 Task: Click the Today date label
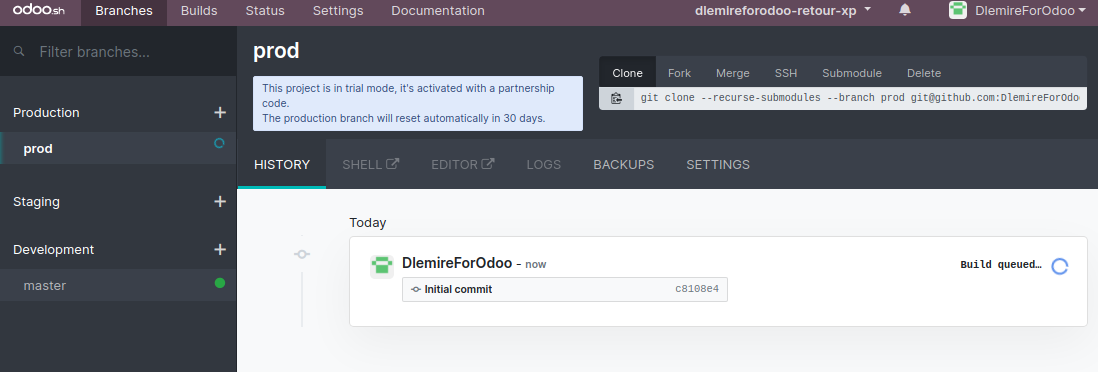368,223
